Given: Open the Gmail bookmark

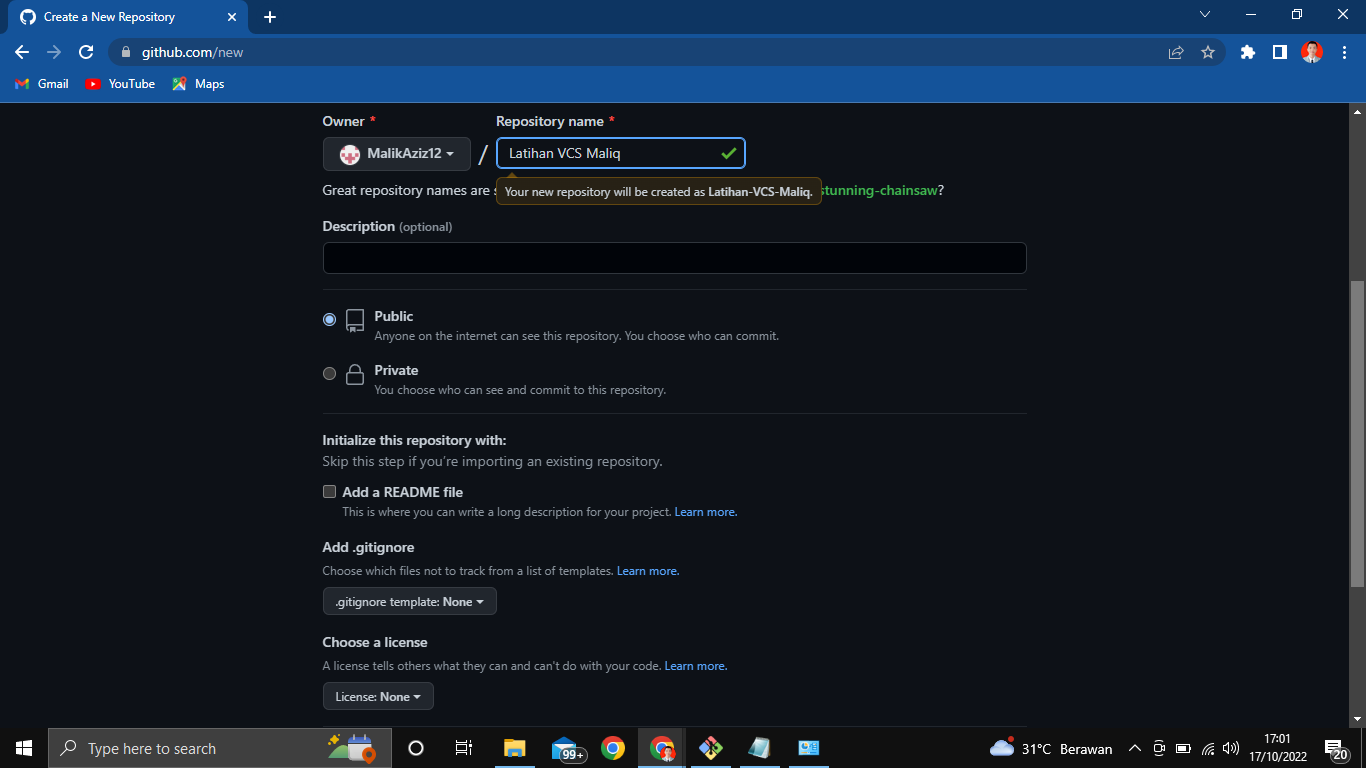Looking at the screenshot, I should [x=42, y=84].
